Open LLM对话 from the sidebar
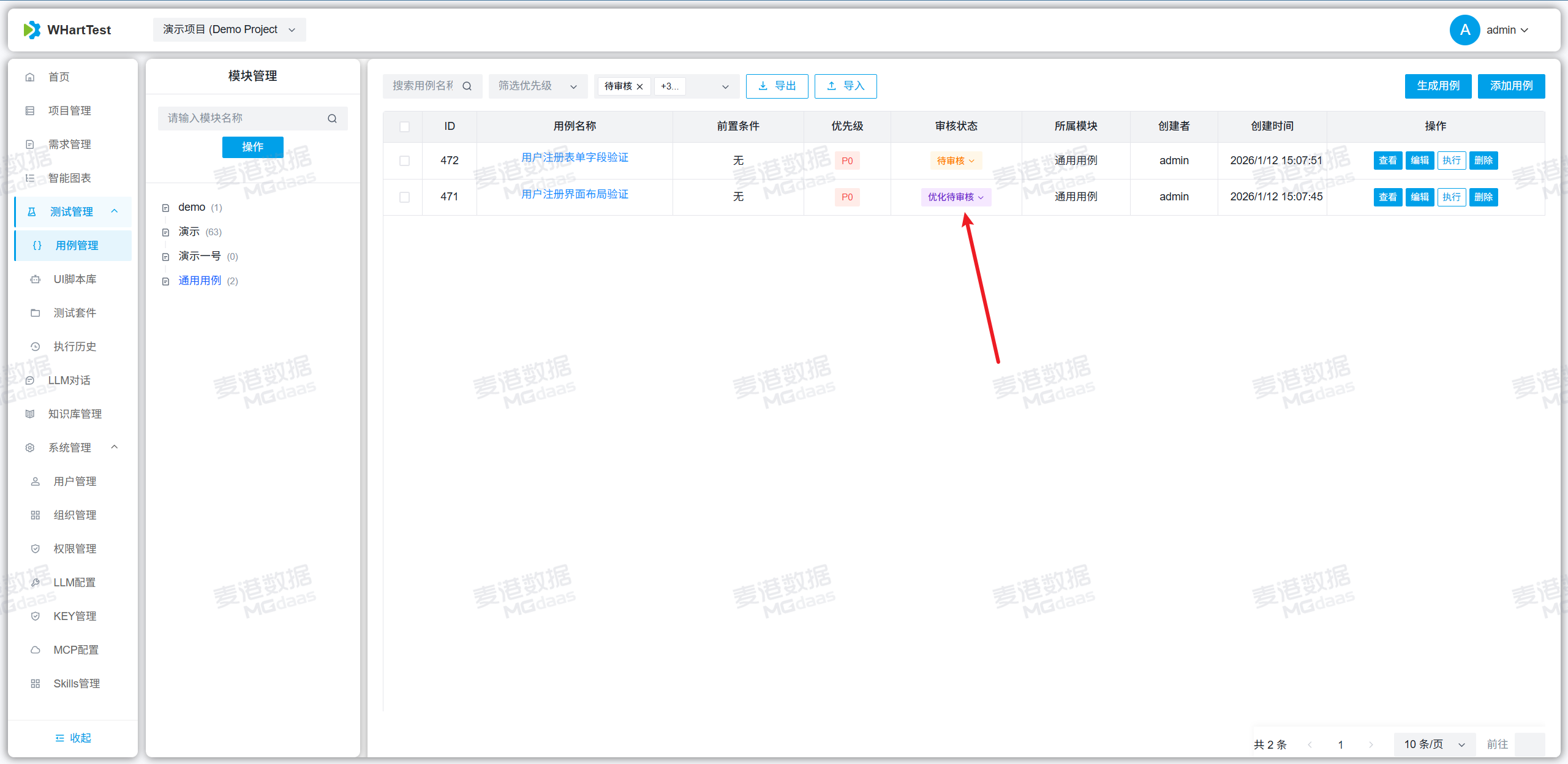This screenshot has height=764, width=1568. click(x=69, y=380)
